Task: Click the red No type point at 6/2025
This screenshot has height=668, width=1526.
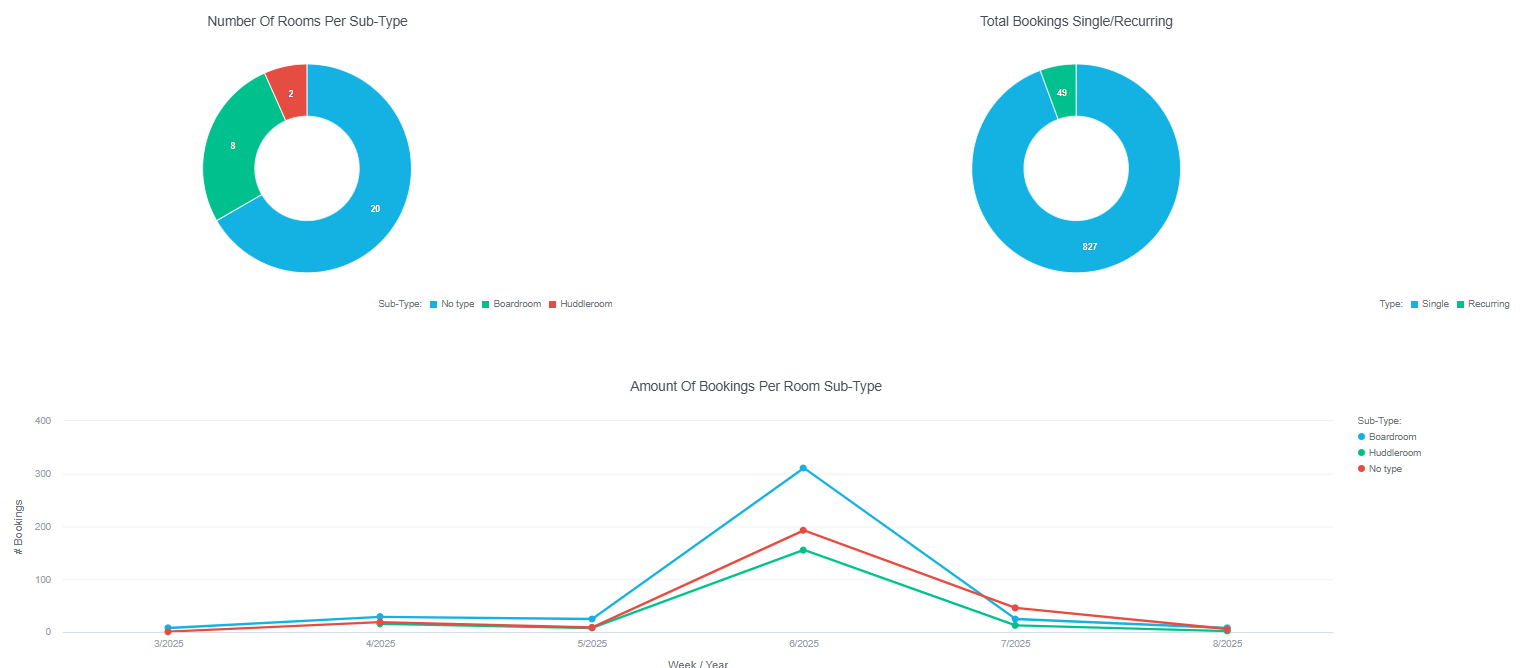Action: tap(803, 530)
